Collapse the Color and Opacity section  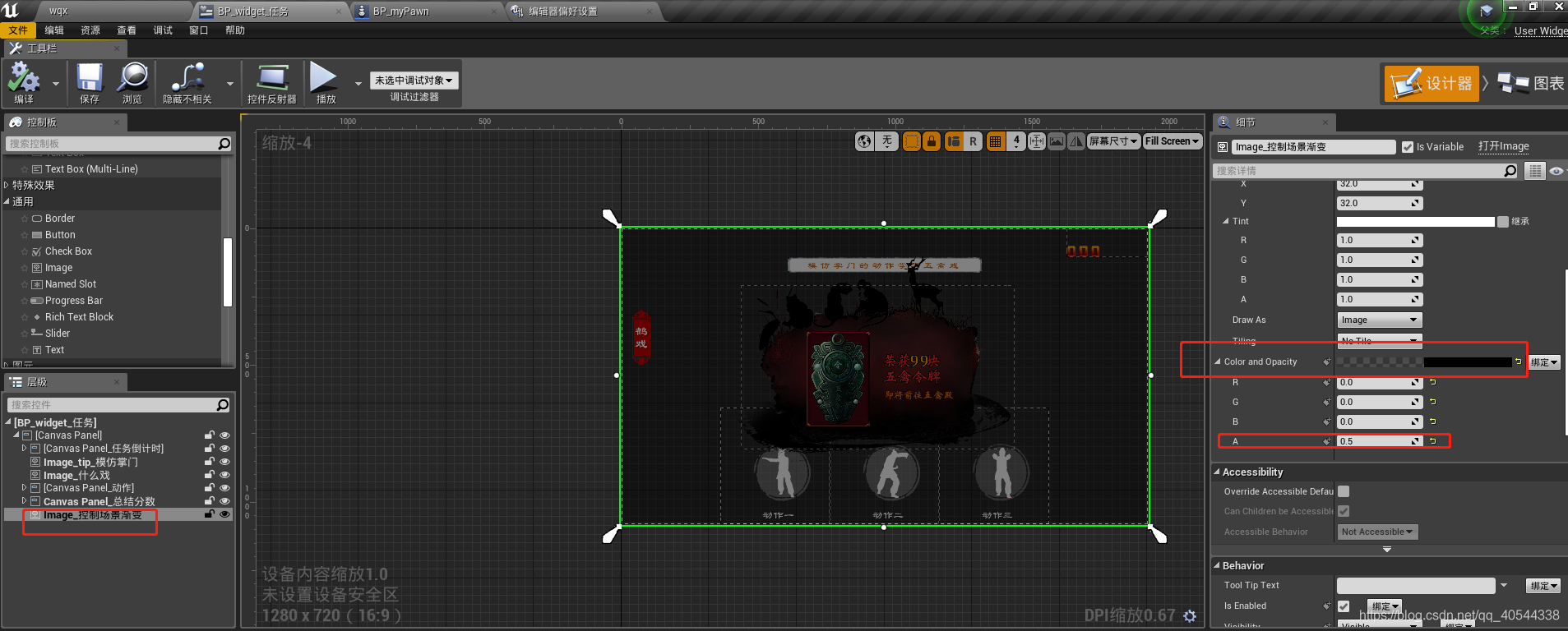[x=1218, y=362]
